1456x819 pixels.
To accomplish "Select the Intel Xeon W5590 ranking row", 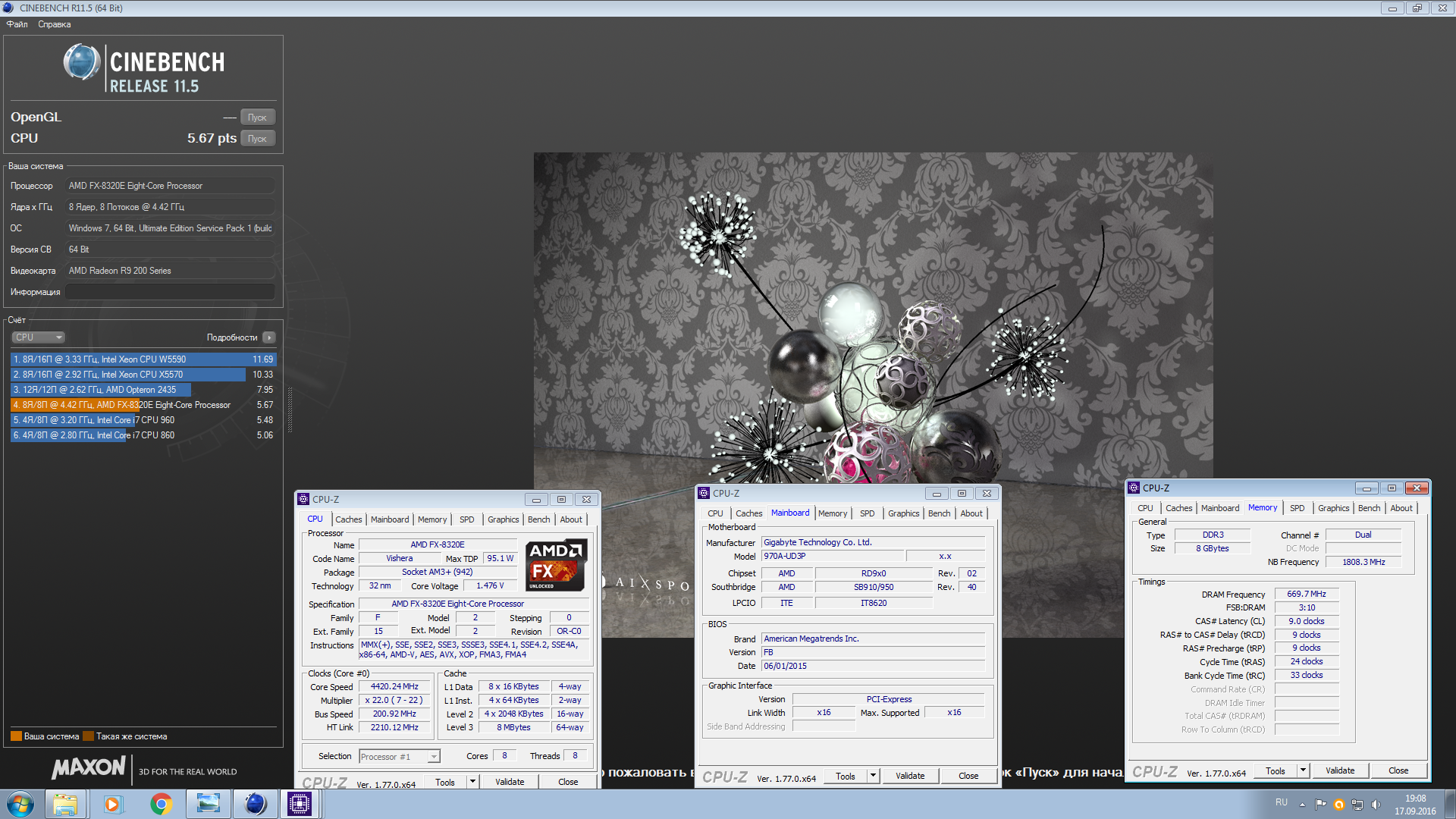I will coord(143,359).
